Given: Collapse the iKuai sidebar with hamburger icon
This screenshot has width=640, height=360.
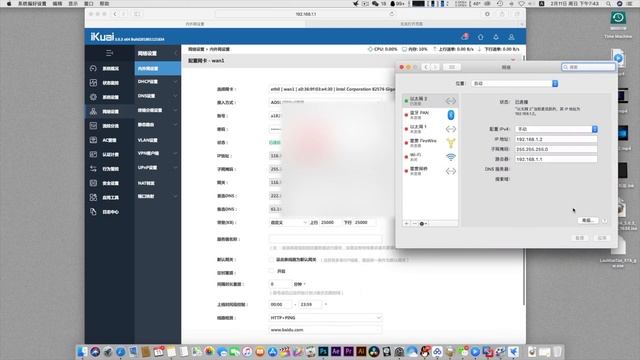Looking at the screenshot, I should click(109, 53).
